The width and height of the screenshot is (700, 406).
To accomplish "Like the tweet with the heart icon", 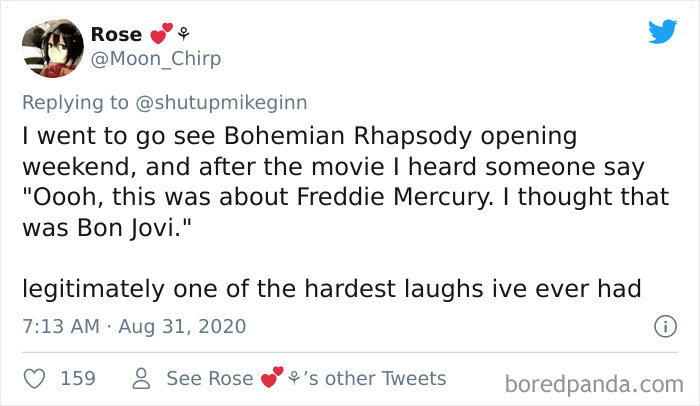I will coord(34,378).
